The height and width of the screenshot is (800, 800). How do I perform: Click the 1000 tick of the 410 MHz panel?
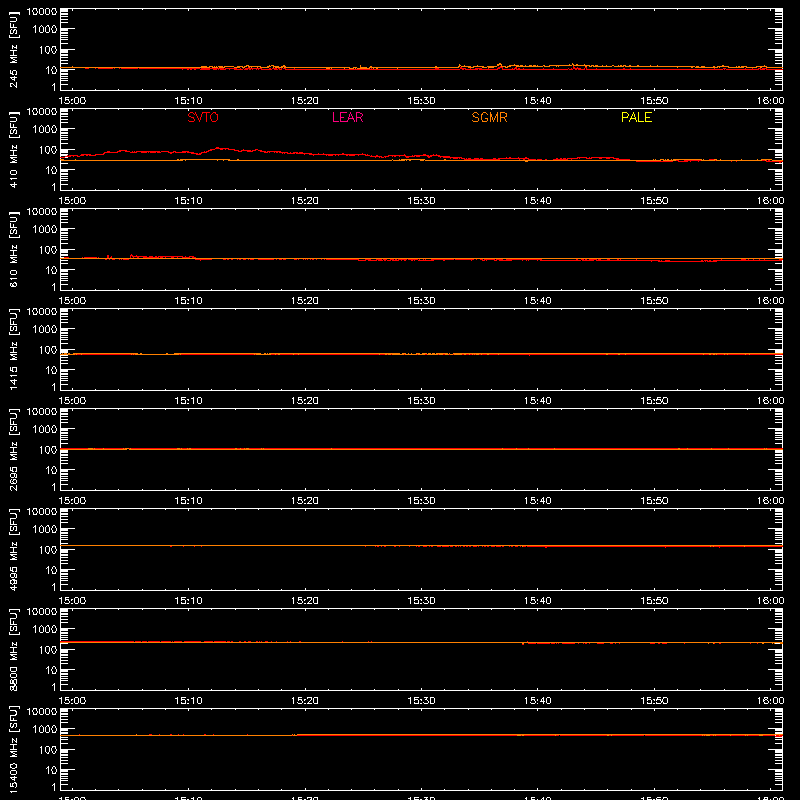pos(45,130)
